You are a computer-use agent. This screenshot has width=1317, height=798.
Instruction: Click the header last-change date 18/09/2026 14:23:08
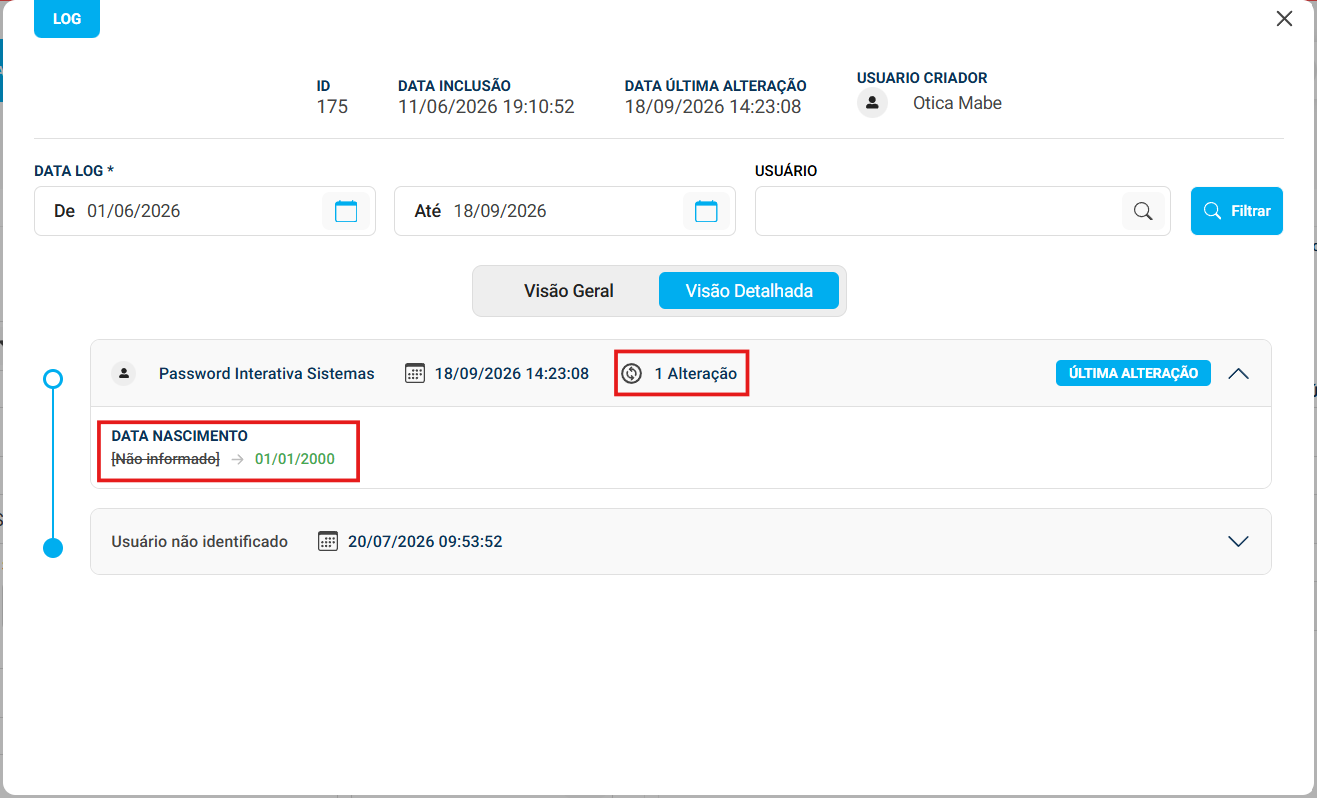point(713,107)
